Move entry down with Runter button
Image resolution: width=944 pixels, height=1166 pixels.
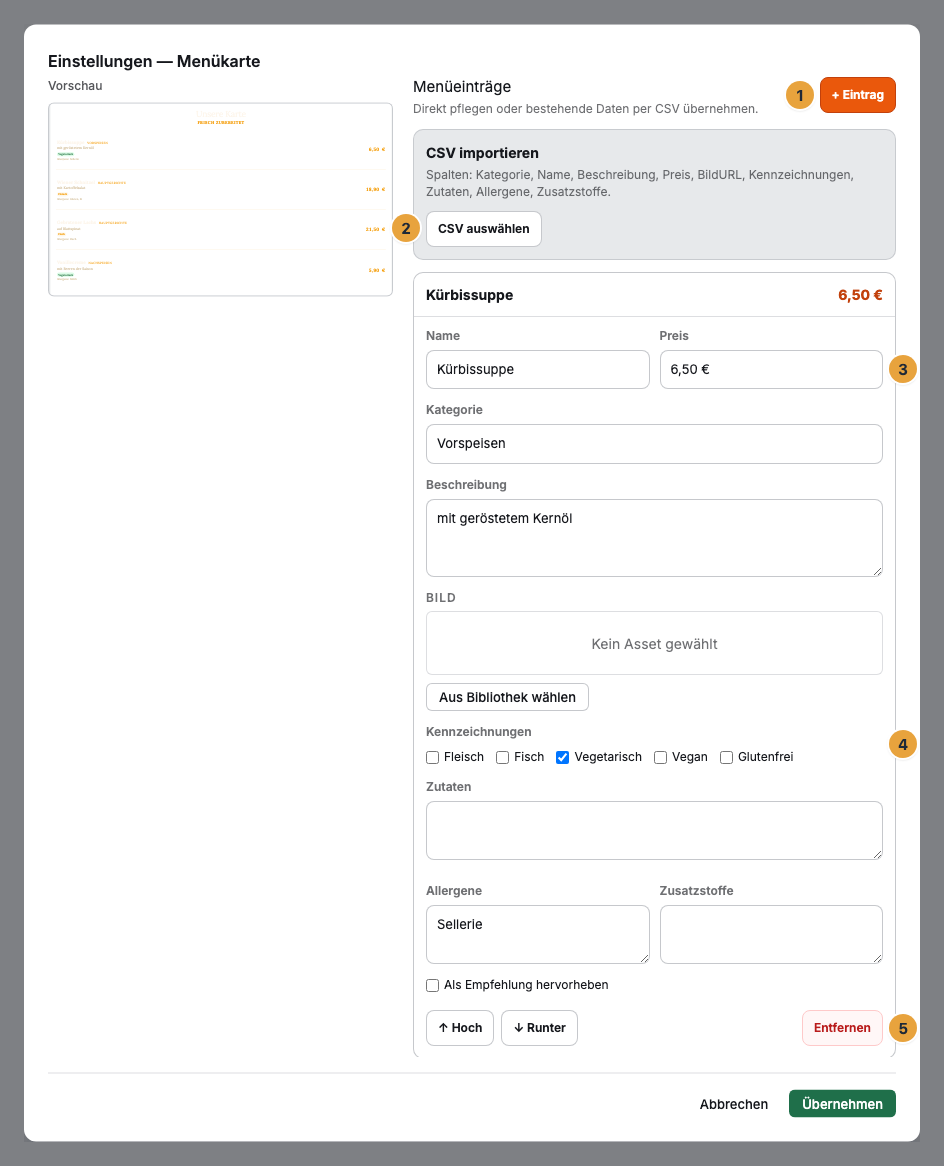539,1028
